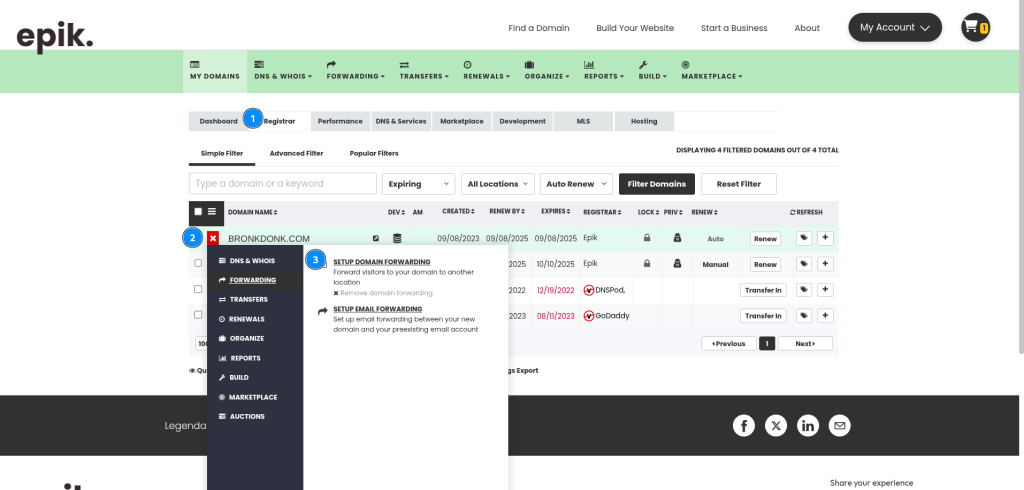
Task: Open the All Locations dropdown
Action: pyautogui.click(x=498, y=184)
